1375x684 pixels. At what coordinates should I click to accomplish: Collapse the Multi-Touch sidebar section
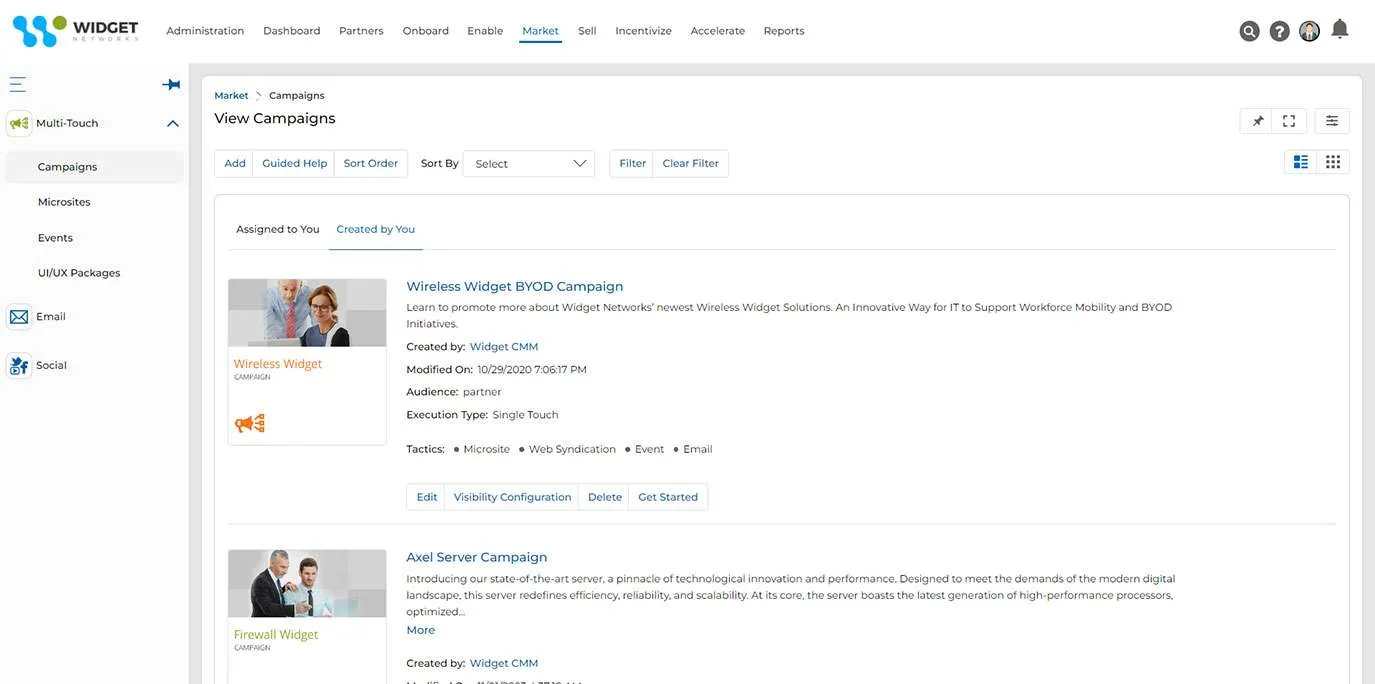(171, 121)
